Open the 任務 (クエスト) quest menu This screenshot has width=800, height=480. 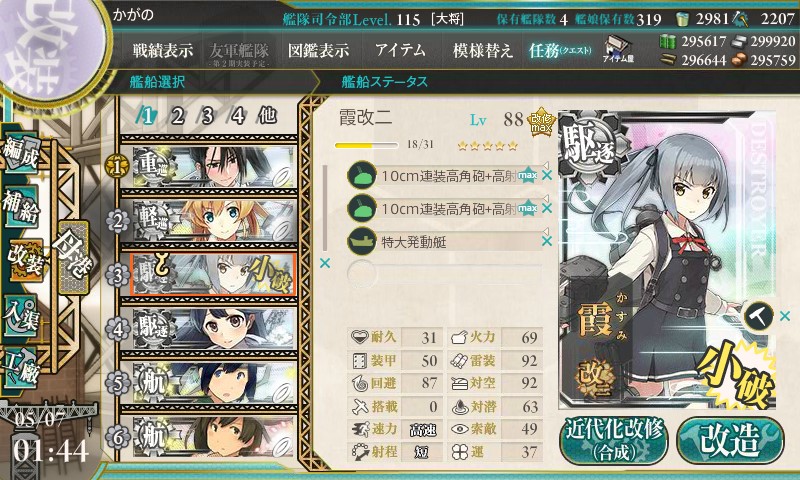(x=560, y=50)
